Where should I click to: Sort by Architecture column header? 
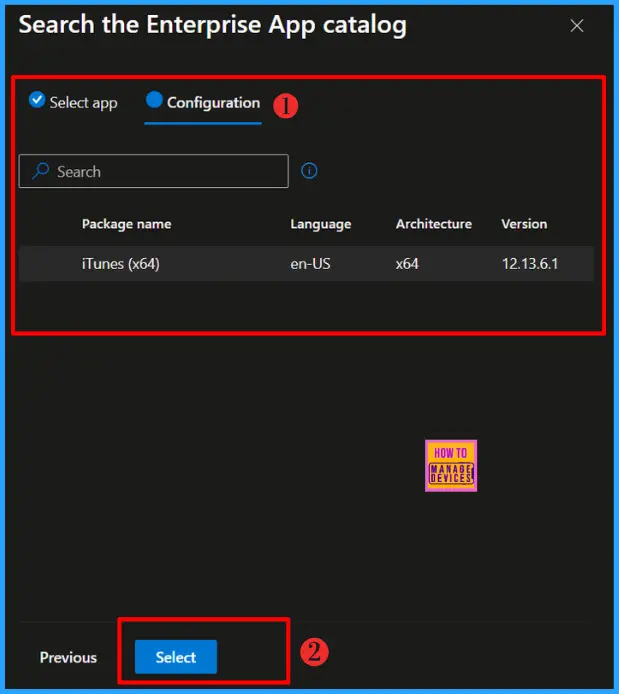coord(434,224)
